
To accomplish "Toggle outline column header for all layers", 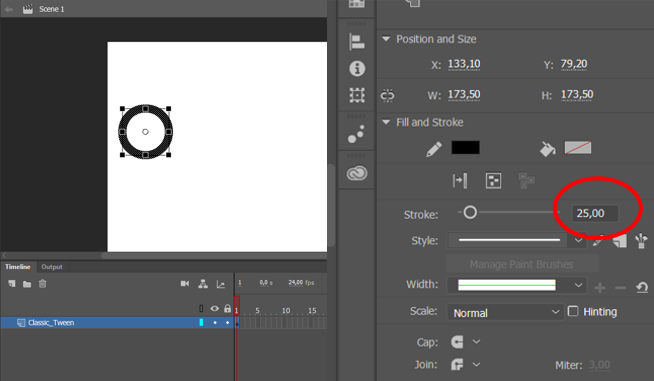I will [201, 309].
